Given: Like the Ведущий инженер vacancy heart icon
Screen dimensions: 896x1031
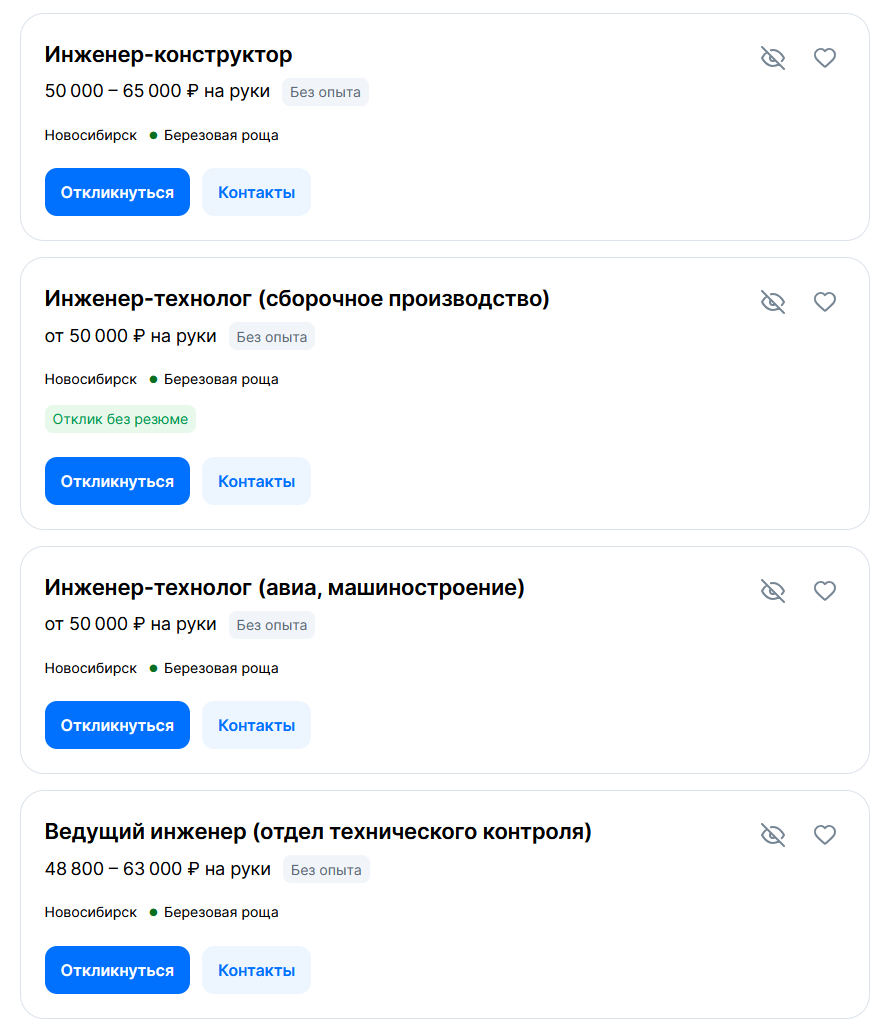Looking at the screenshot, I should [x=824, y=835].
